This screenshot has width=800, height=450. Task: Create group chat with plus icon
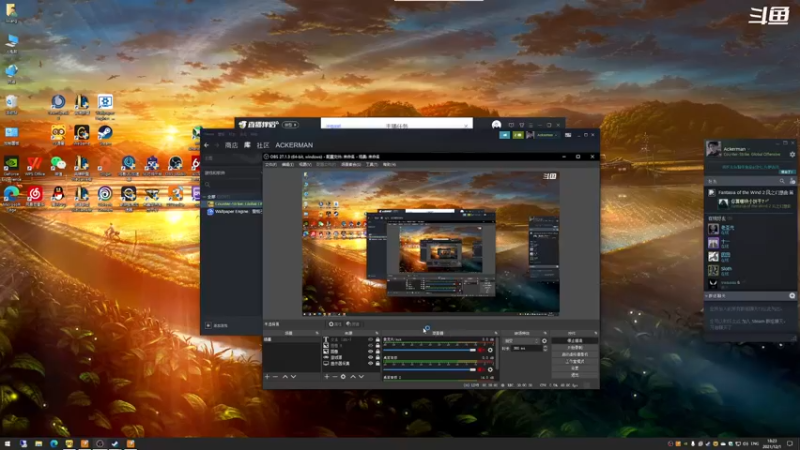[x=792, y=296]
